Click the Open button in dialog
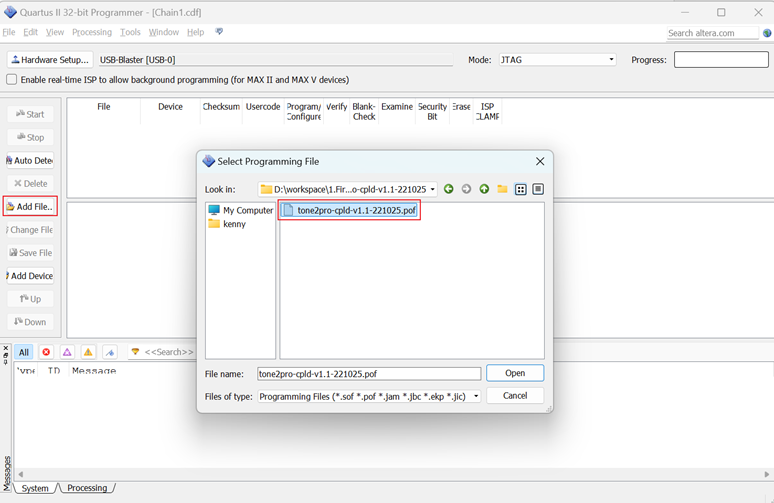 pos(515,373)
